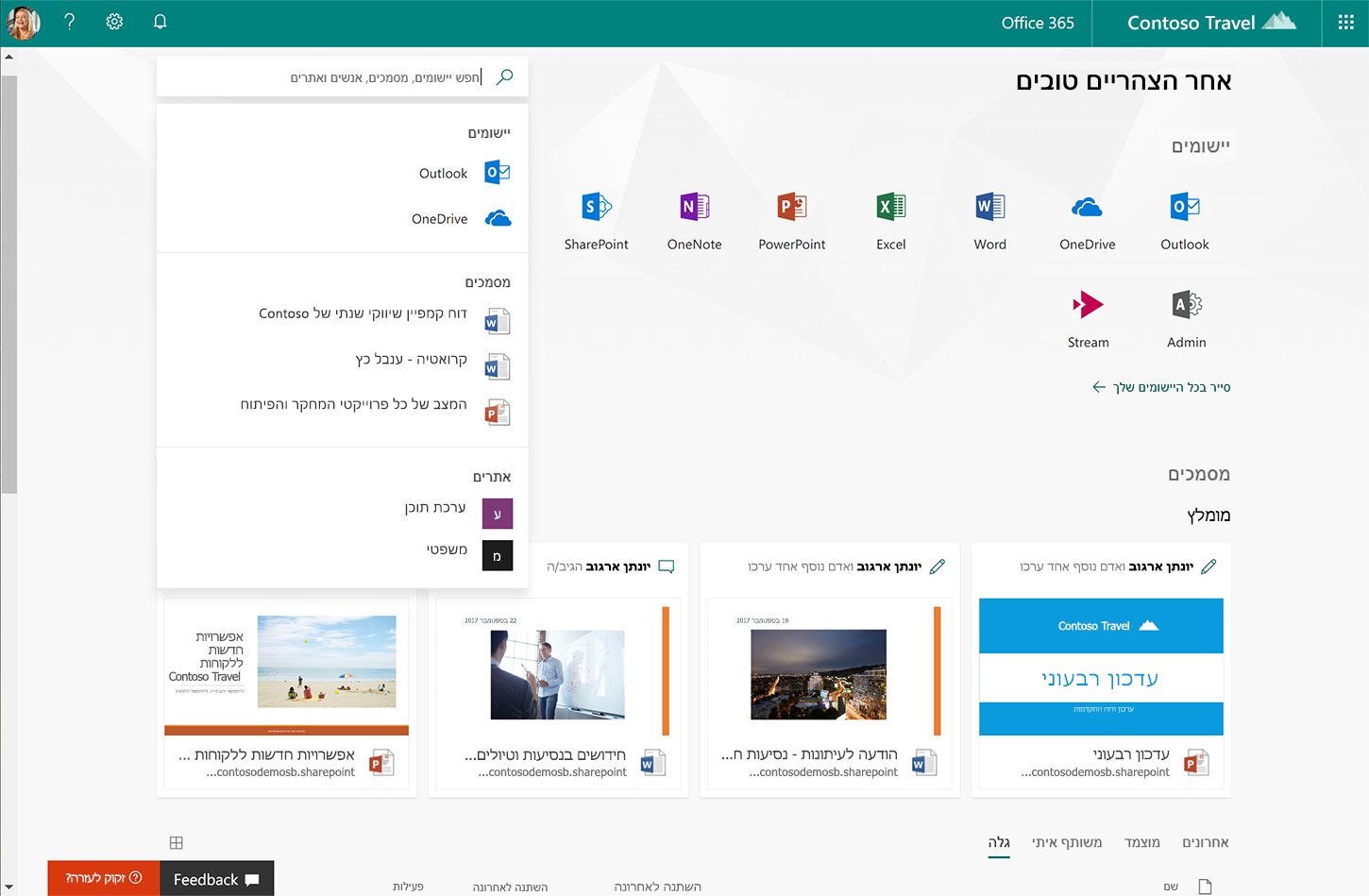Select the מוצמד tab
The image size is (1369, 896).
(1142, 842)
